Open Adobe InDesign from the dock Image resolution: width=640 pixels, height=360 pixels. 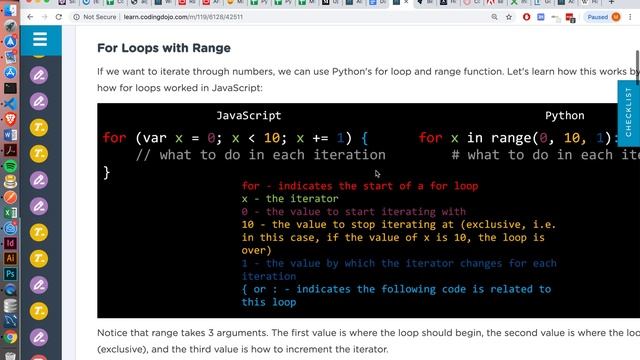pos(10,243)
